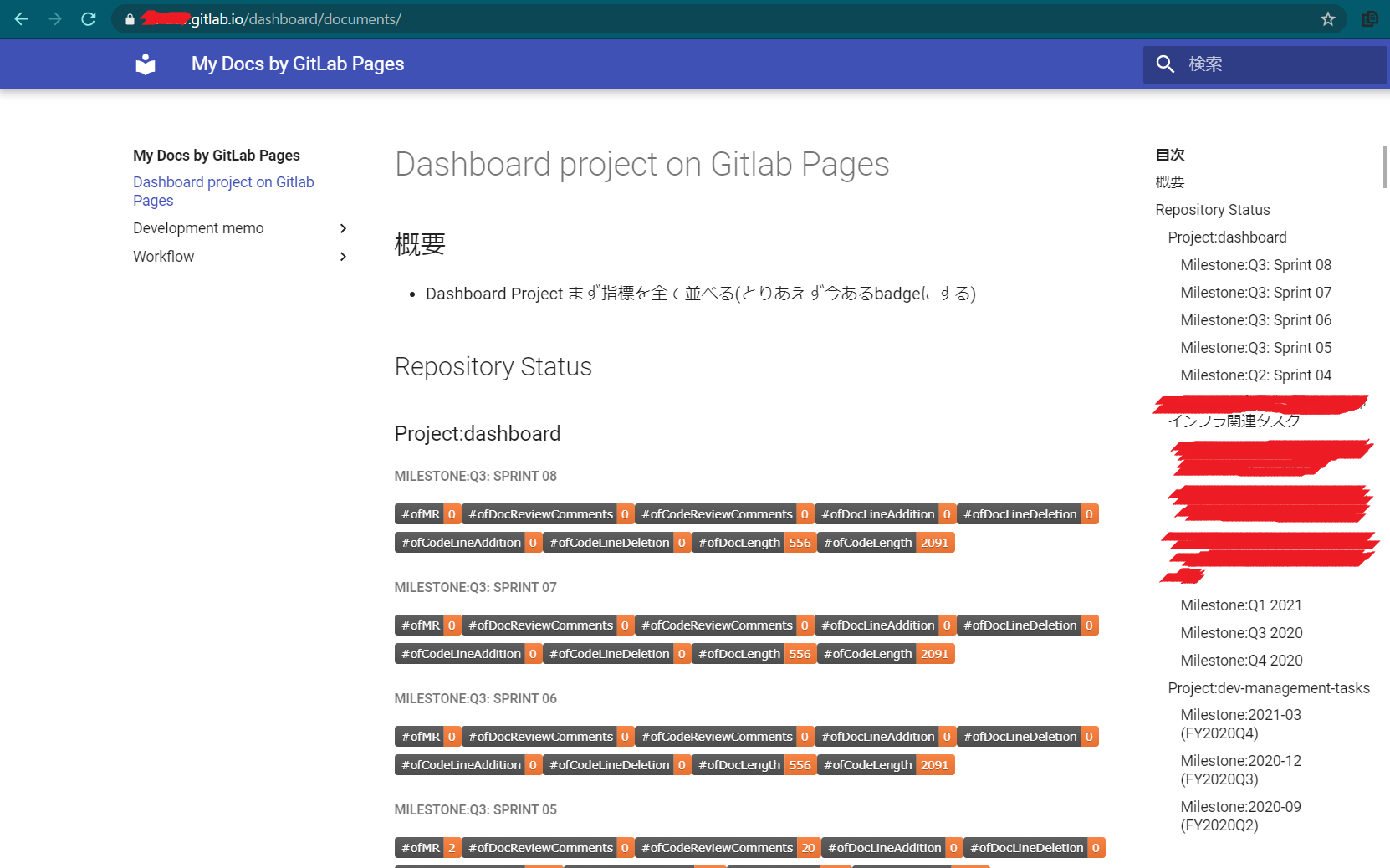
Task: Click the #ofDocReviewComments badge under Sprint 06
Action: point(548,737)
